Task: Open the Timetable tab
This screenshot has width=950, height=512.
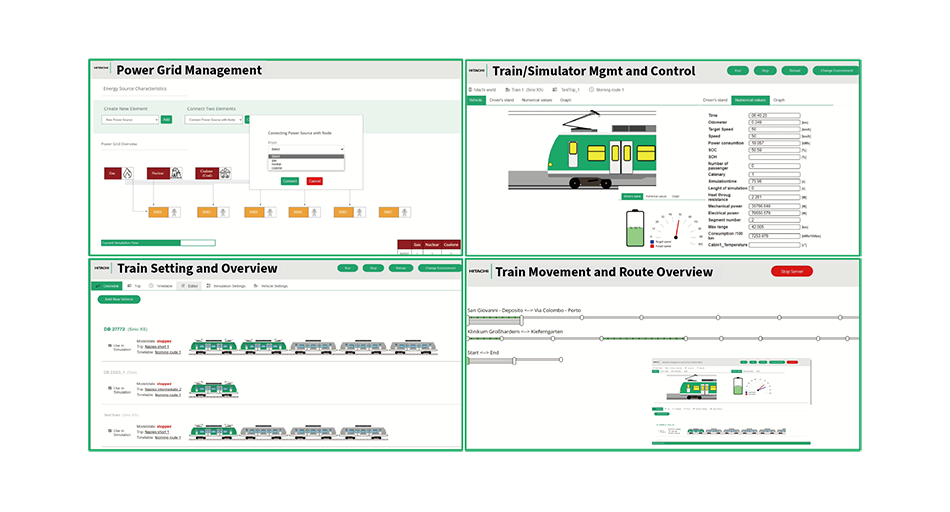Action: 161,286
